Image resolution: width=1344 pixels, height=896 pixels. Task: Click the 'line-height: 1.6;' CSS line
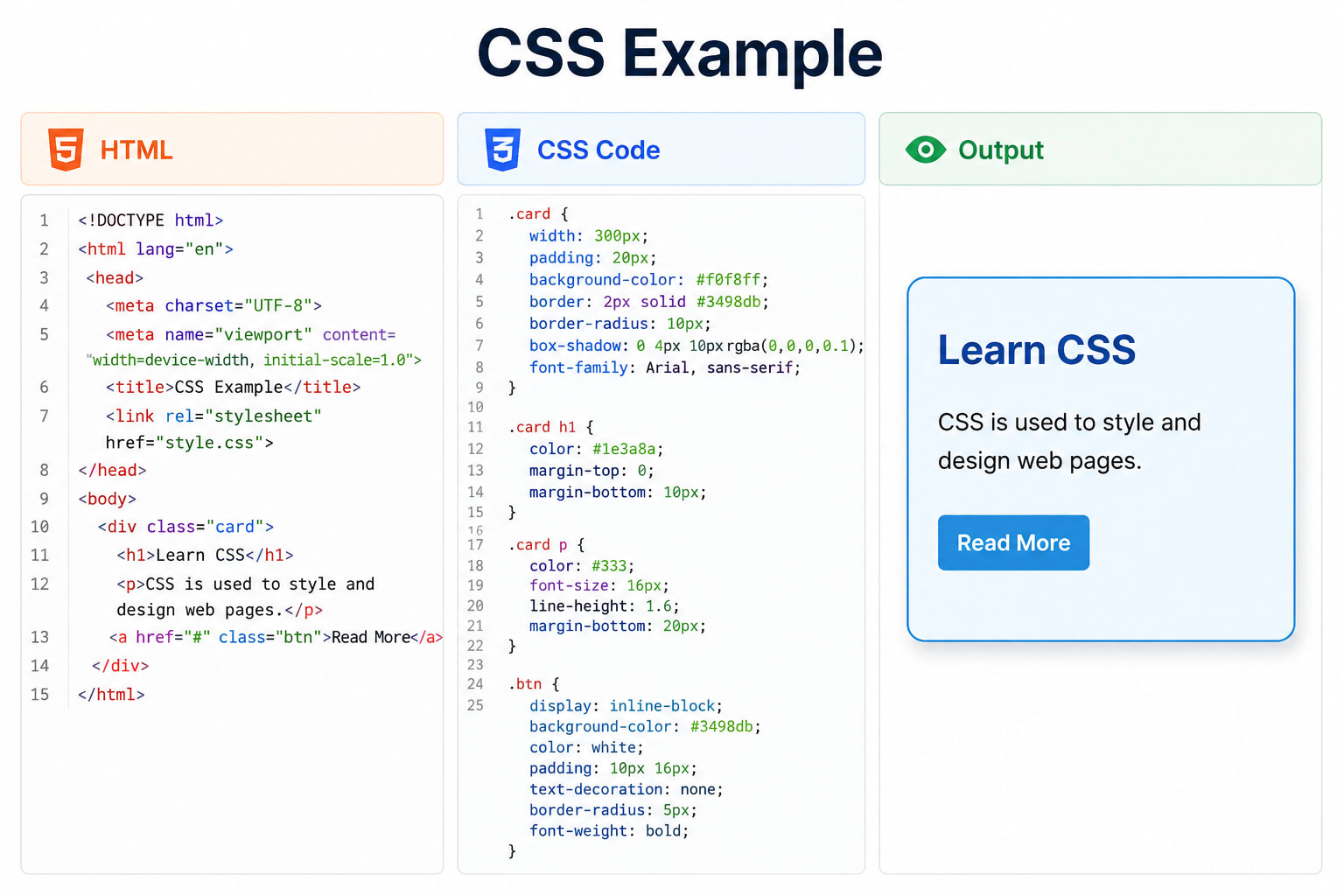point(605,606)
